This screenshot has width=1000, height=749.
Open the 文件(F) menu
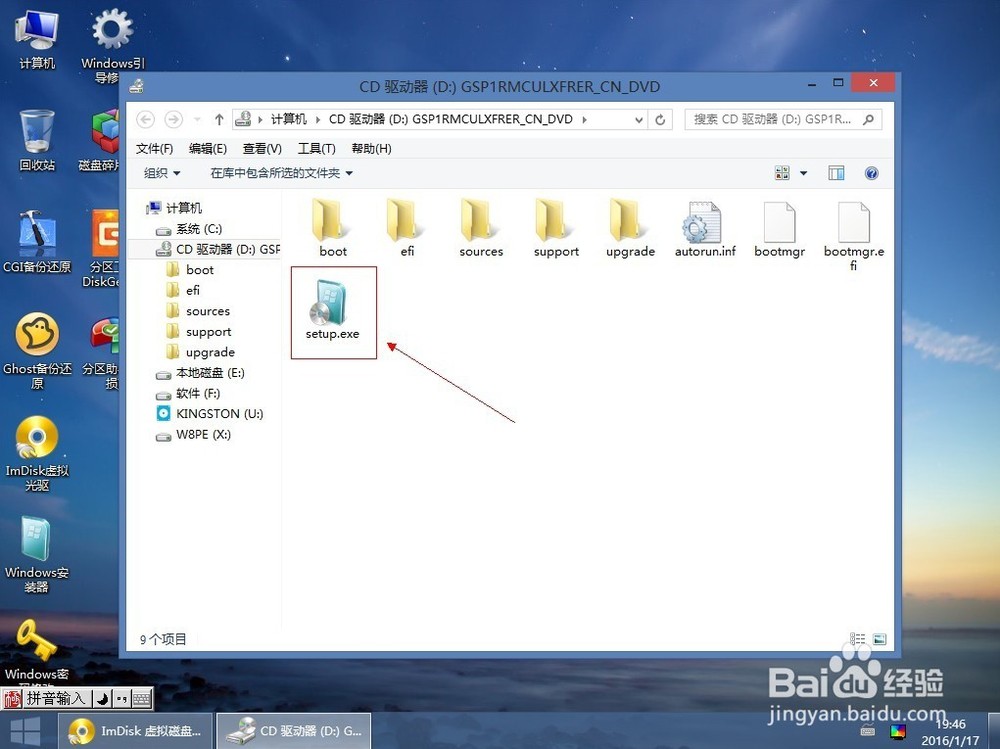(154, 148)
